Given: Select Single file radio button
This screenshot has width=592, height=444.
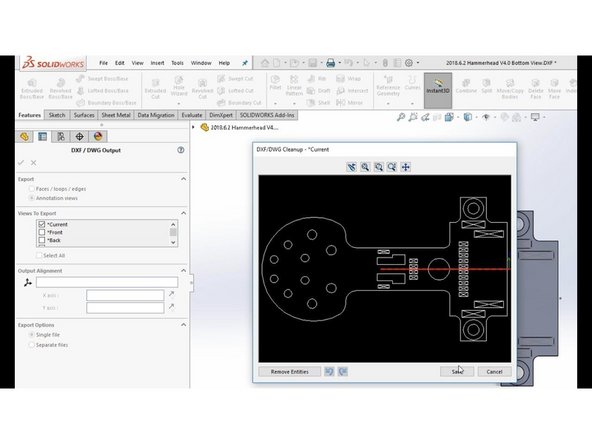Looking at the screenshot, I should (x=32, y=335).
